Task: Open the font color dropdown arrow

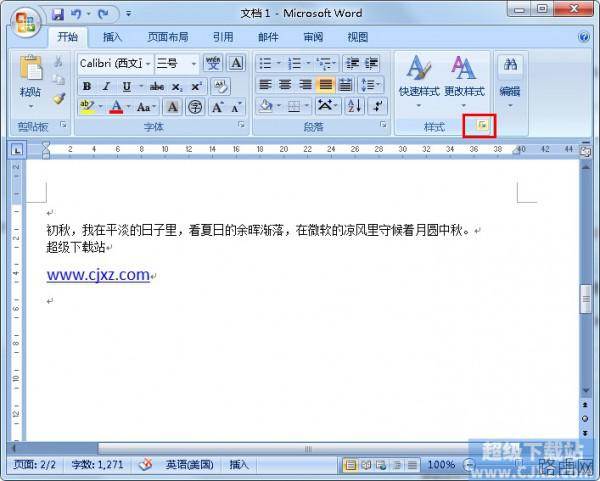Action: pos(129,107)
